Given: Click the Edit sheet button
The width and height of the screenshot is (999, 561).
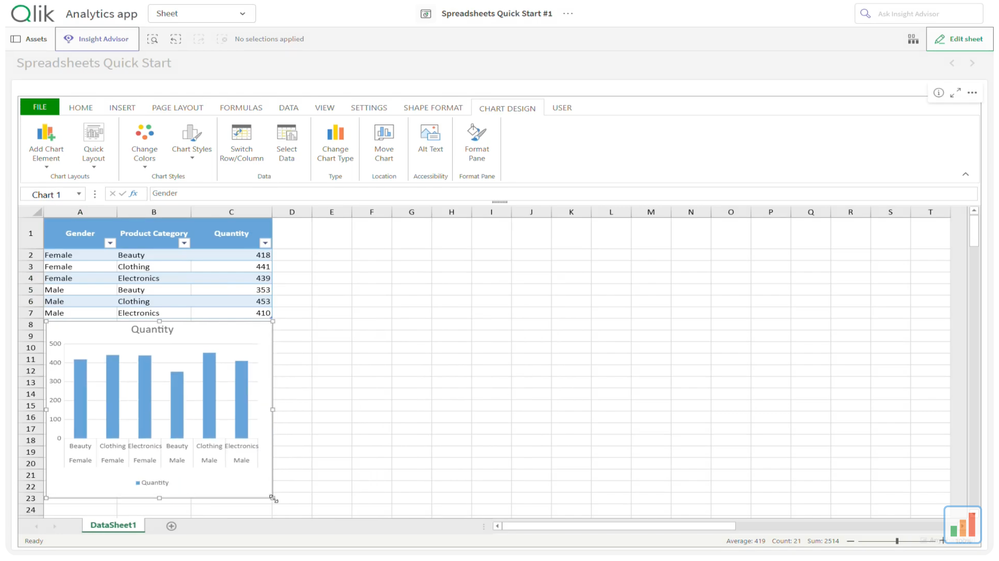Looking at the screenshot, I should (959, 39).
